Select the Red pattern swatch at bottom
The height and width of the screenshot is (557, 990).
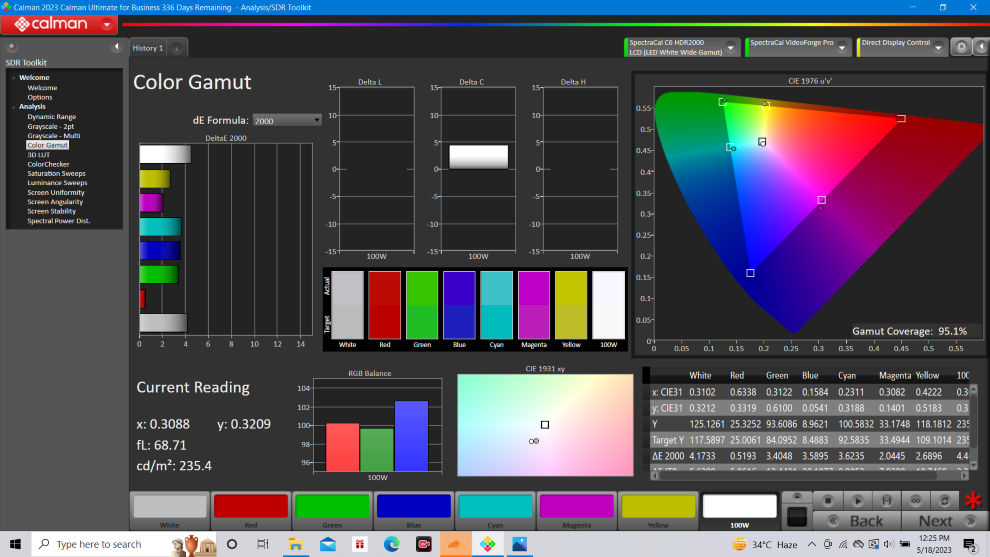[251, 510]
